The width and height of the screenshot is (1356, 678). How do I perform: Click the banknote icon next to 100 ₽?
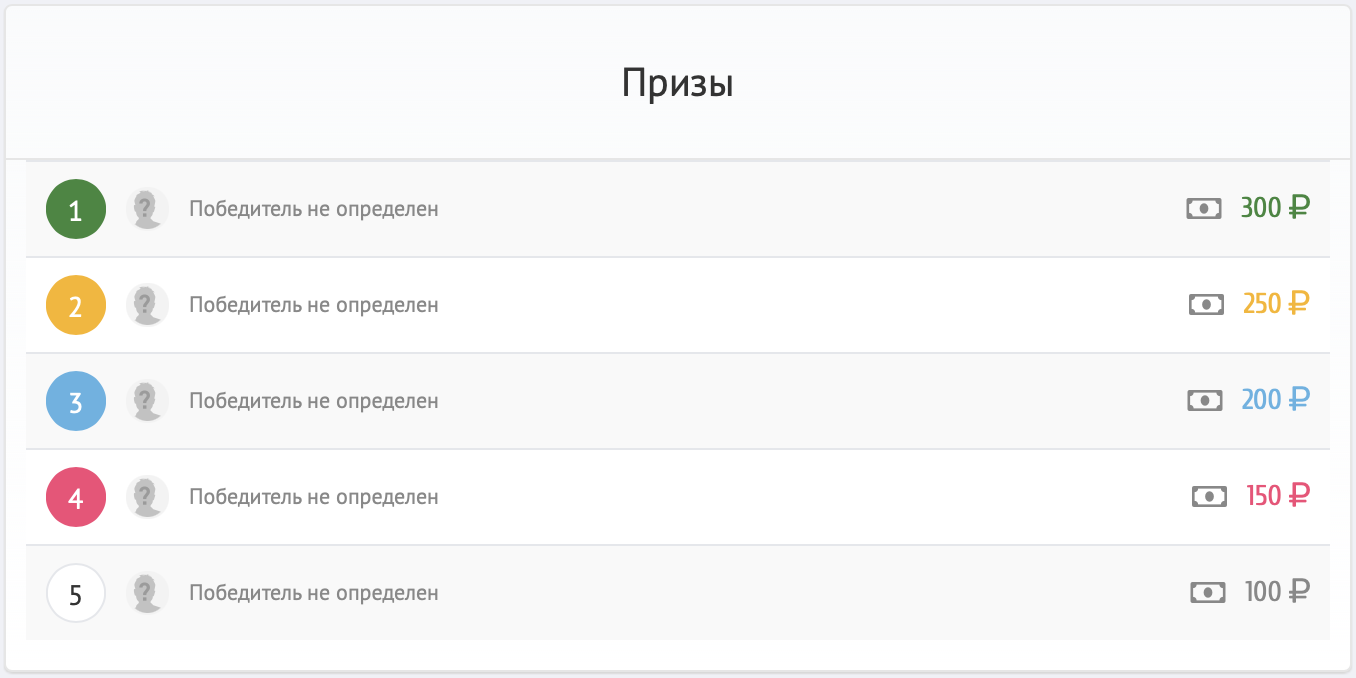tap(1208, 592)
